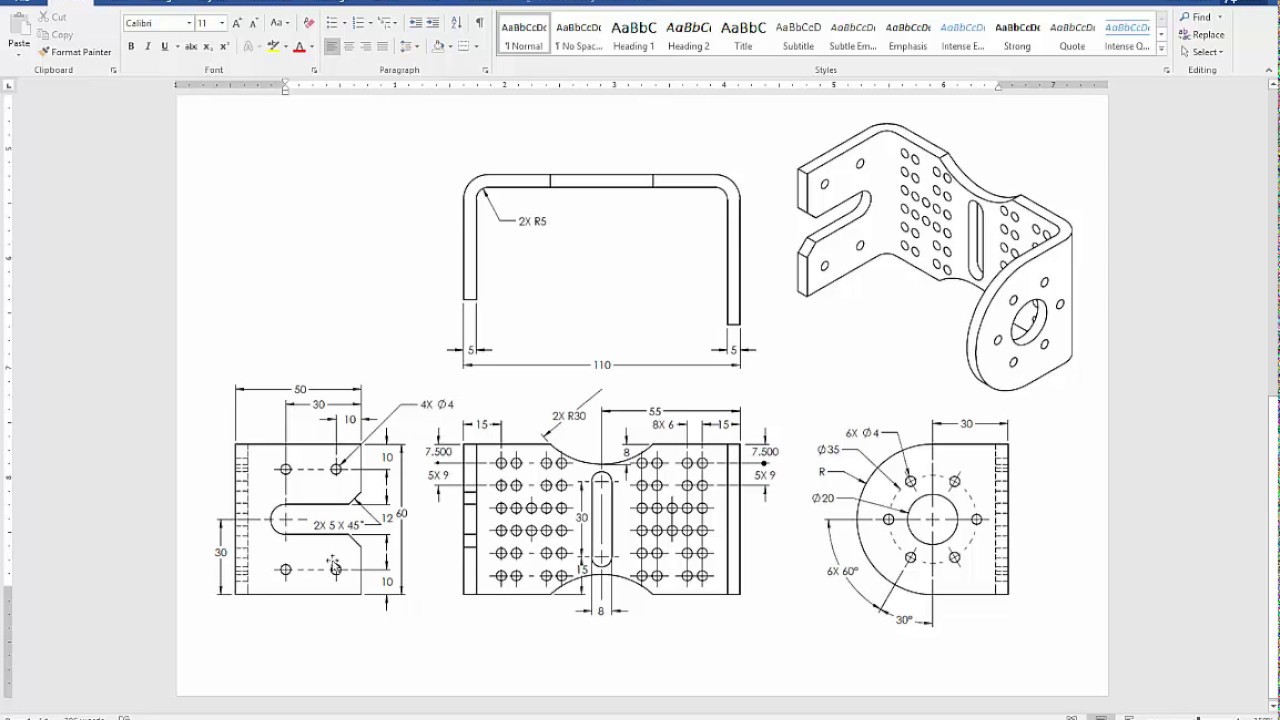The height and width of the screenshot is (720, 1280).
Task: Click the Find button
Action: (x=1195, y=17)
